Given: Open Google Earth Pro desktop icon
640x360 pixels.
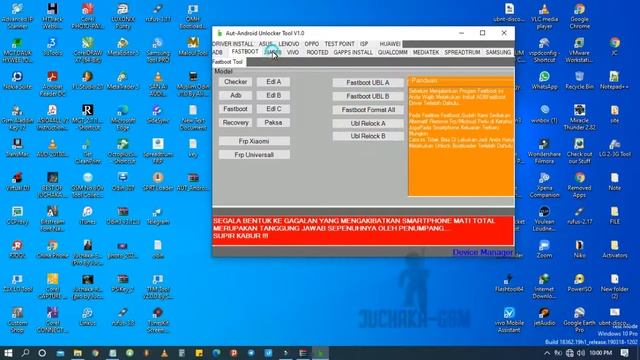Looking at the screenshot, I should (x=579, y=320).
